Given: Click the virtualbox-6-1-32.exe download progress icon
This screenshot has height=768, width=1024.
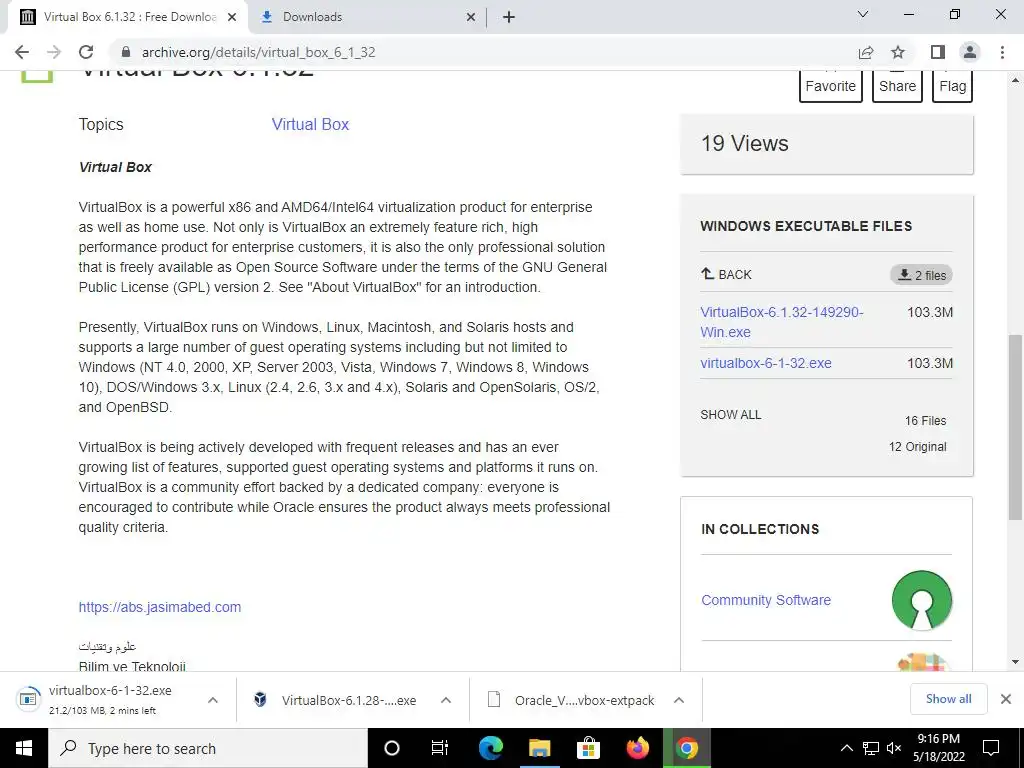Looking at the screenshot, I should [28, 699].
